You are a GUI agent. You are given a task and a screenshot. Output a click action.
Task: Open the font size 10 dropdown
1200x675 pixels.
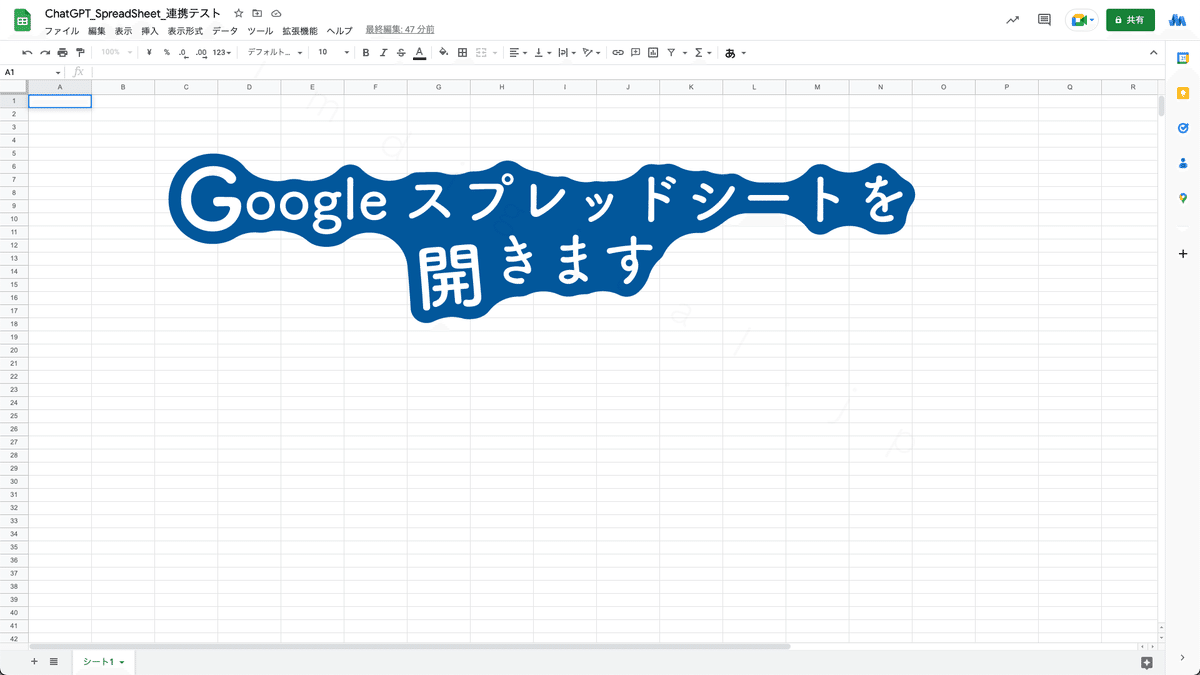point(334,52)
